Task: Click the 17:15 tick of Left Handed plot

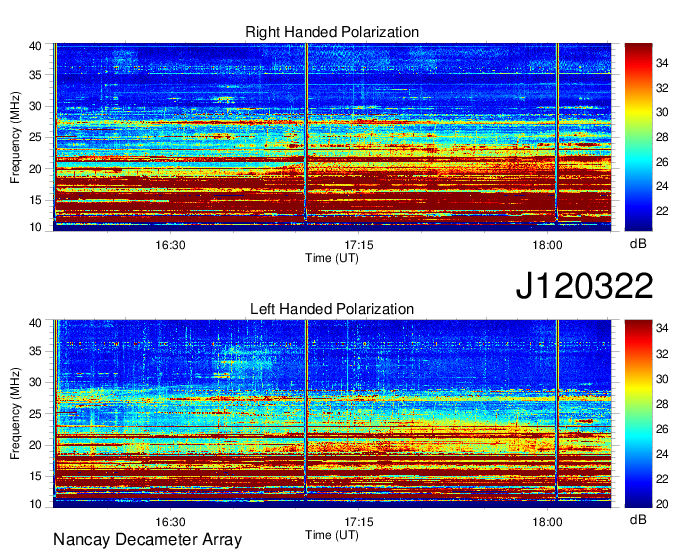Action: pos(359,522)
